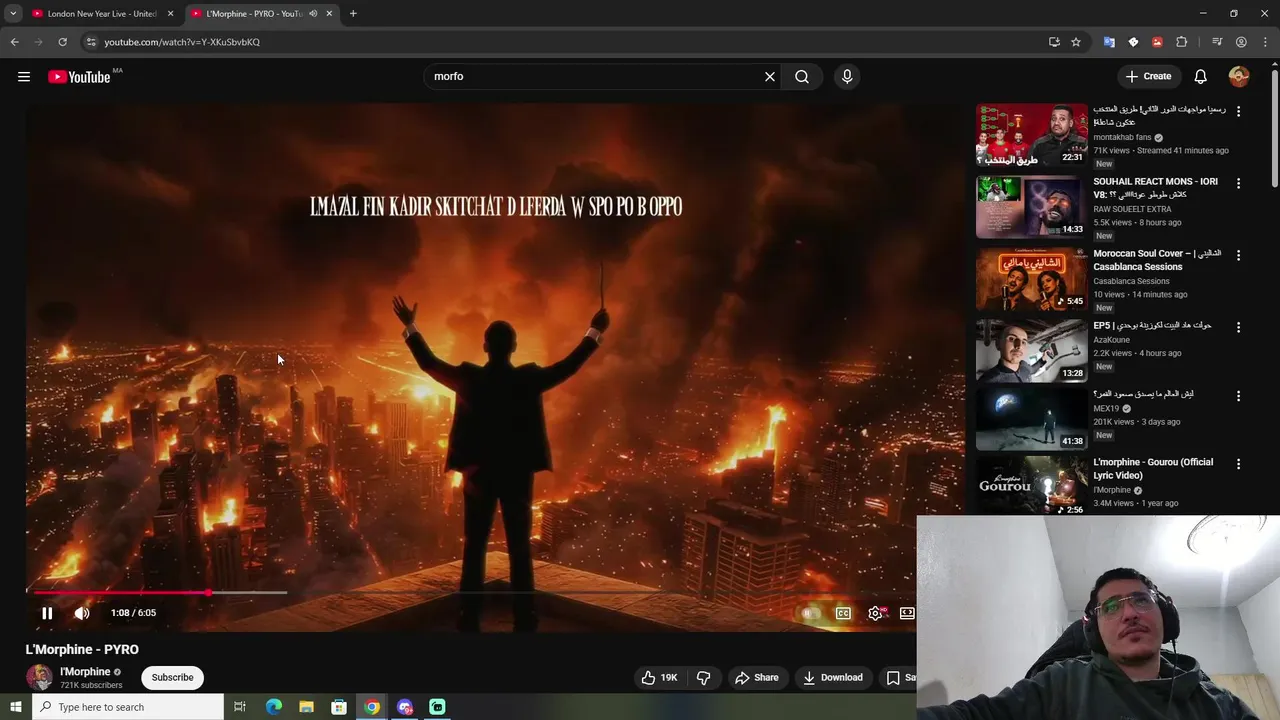Open the l'Morphine channel name link
Image resolution: width=1280 pixels, height=720 pixels.
coord(85,672)
